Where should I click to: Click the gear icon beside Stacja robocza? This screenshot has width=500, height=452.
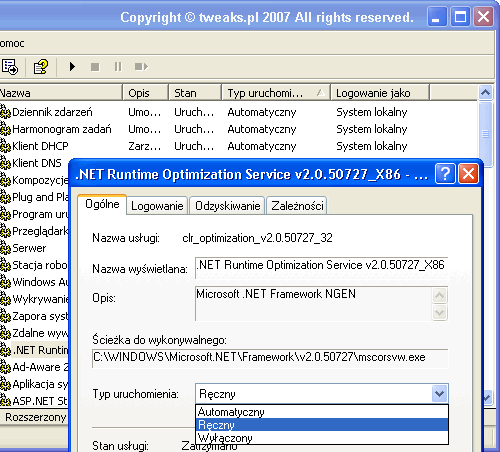5,265
